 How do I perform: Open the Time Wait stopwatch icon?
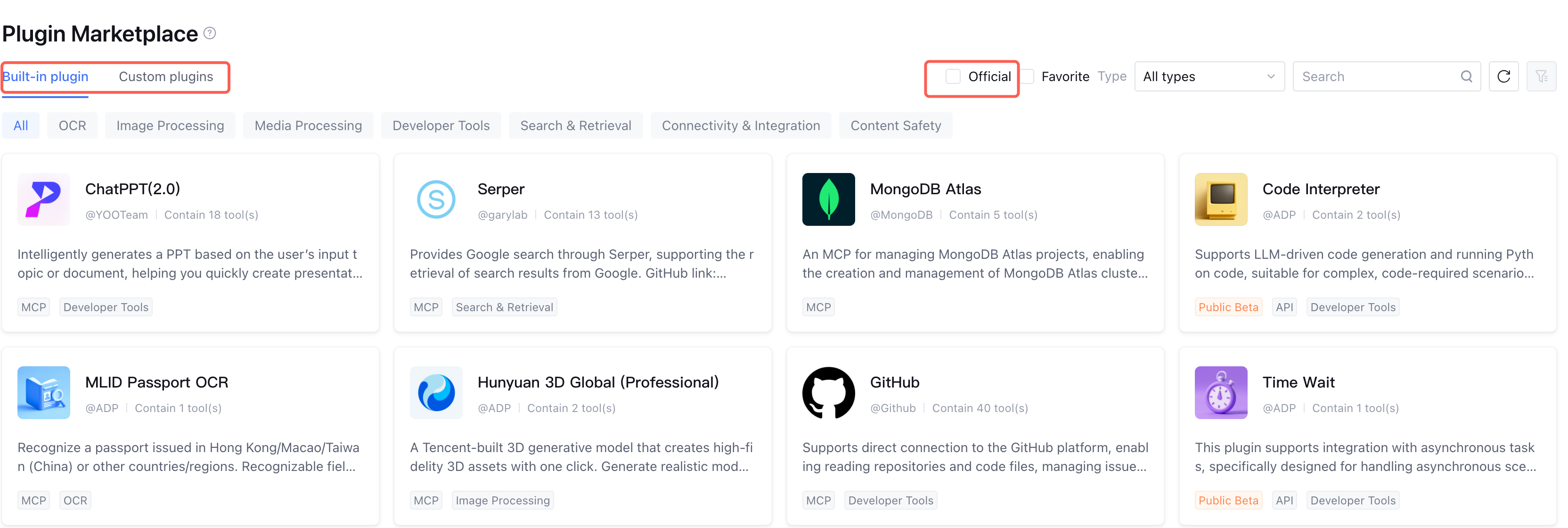tap(1220, 392)
